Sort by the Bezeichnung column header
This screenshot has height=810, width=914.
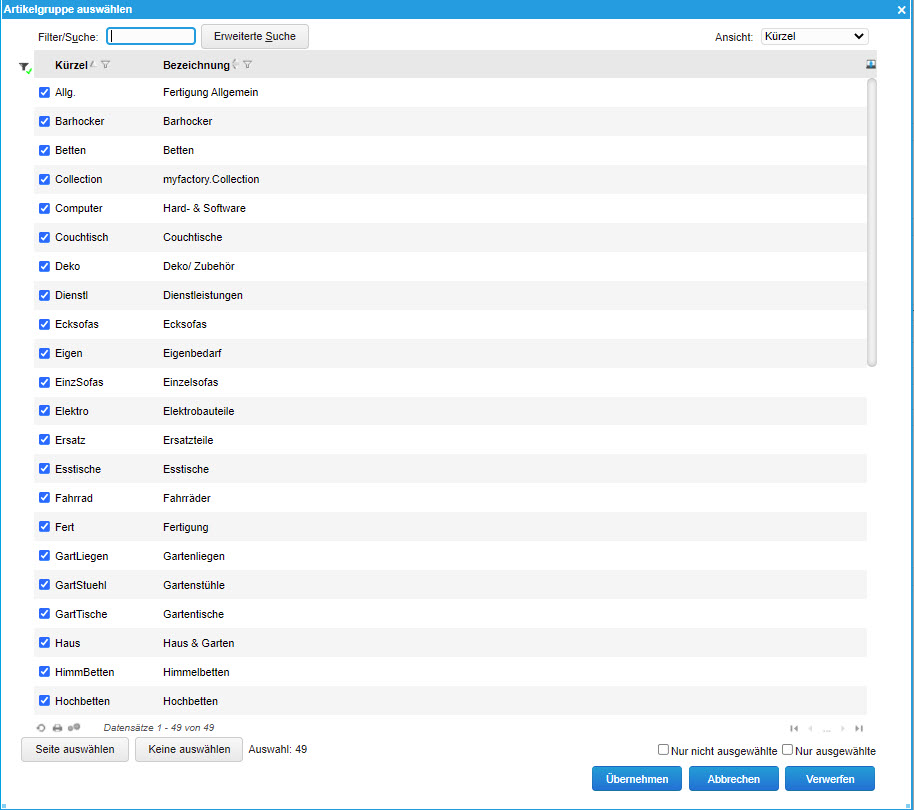point(195,66)
